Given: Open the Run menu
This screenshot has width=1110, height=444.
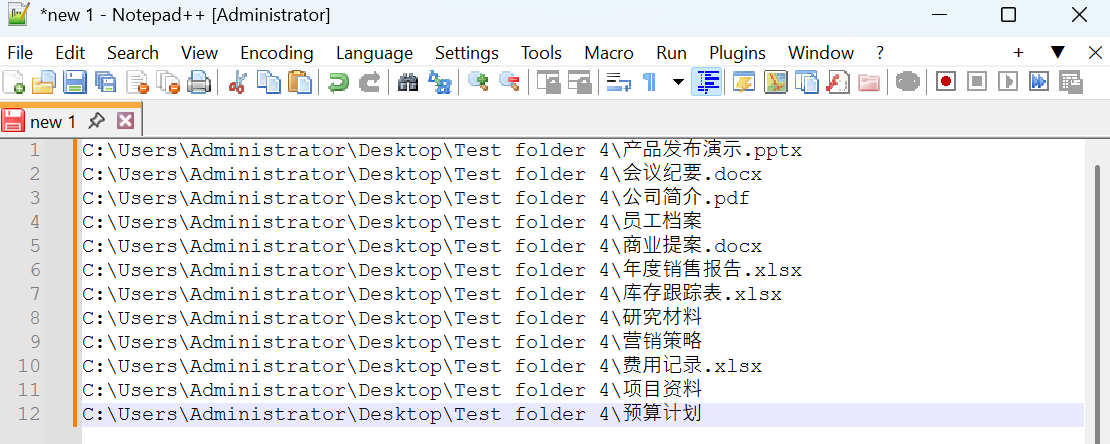Looking at the screenshot, I should (671, 53).
